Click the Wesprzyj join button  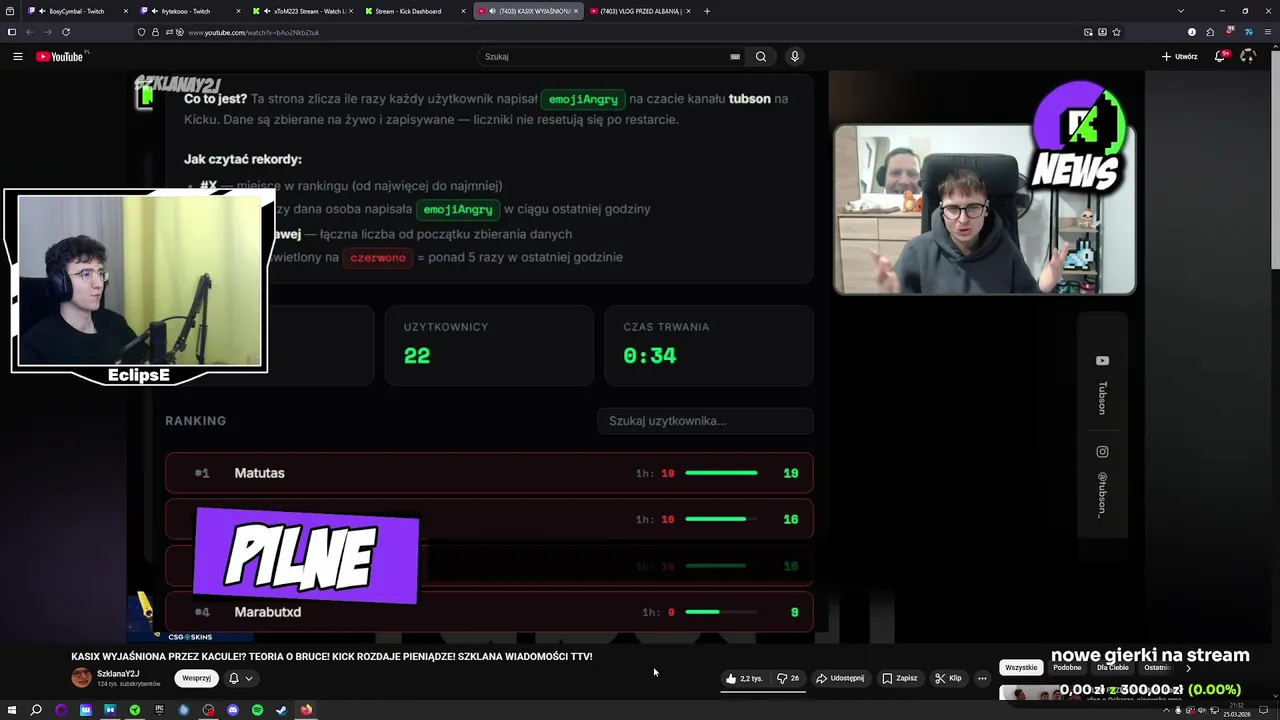197,678
